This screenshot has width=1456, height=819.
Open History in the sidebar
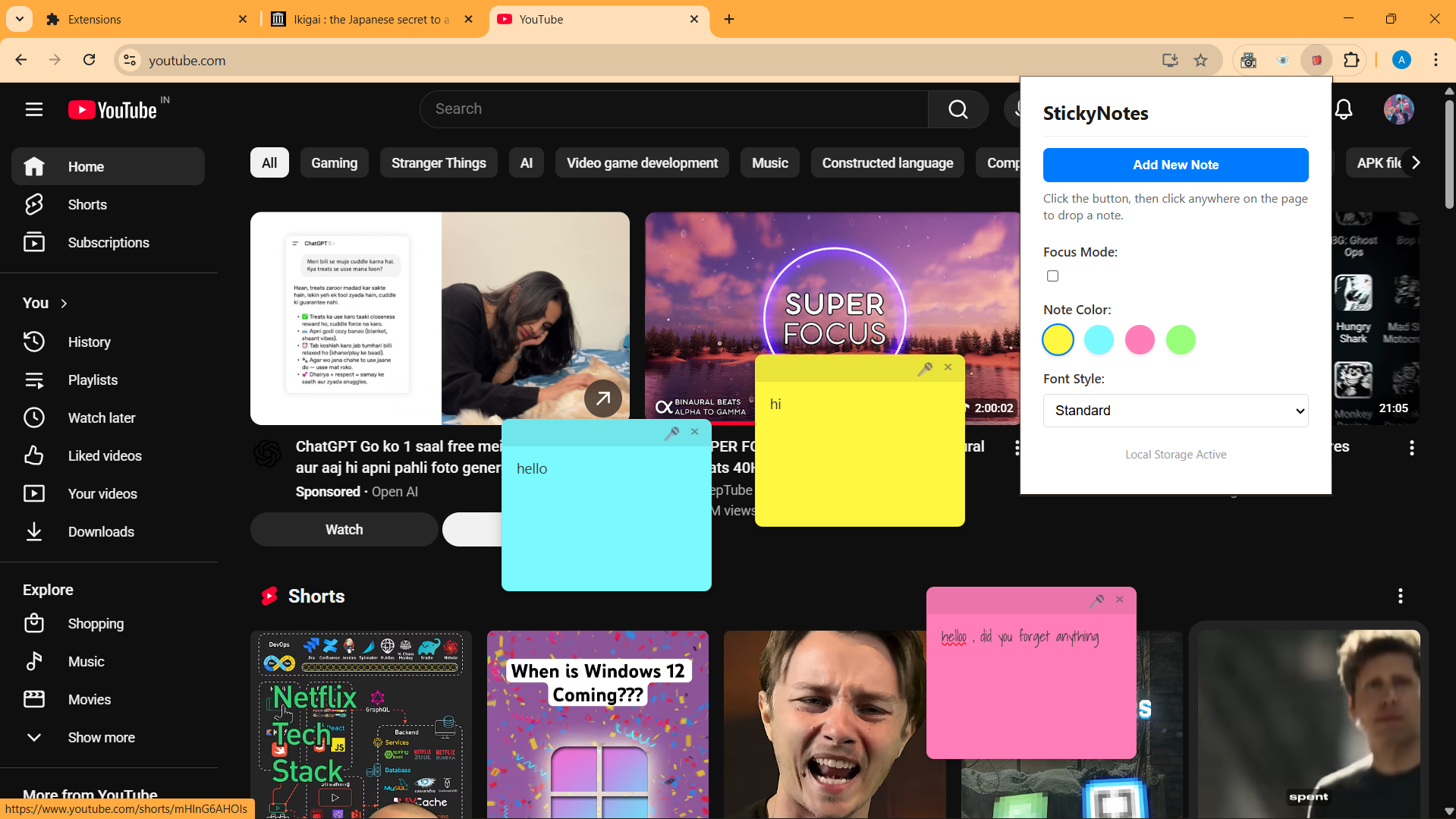[108, 342]
